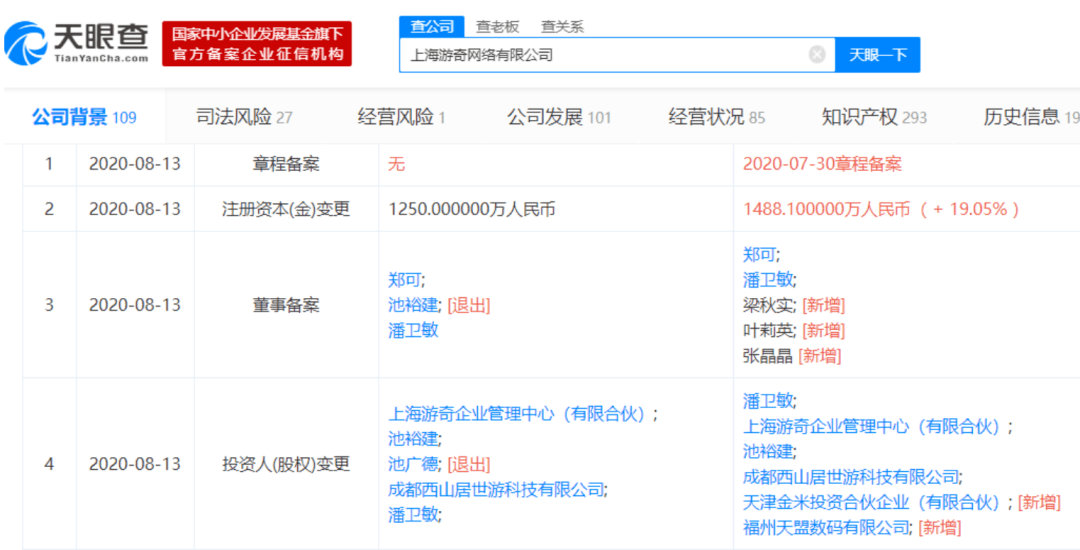Click the 1250.000000万人民币 value
The image size is (1080, 550).
tap(472, 209)
